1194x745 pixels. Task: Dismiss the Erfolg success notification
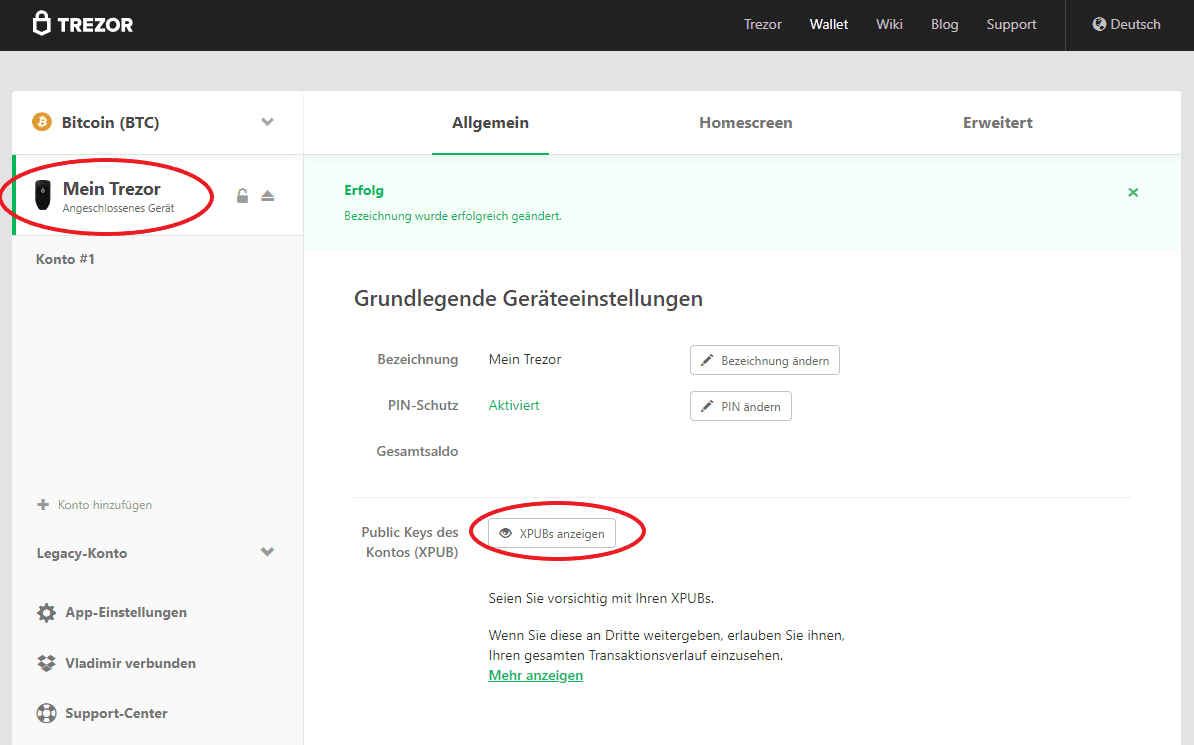(1133, 192)
